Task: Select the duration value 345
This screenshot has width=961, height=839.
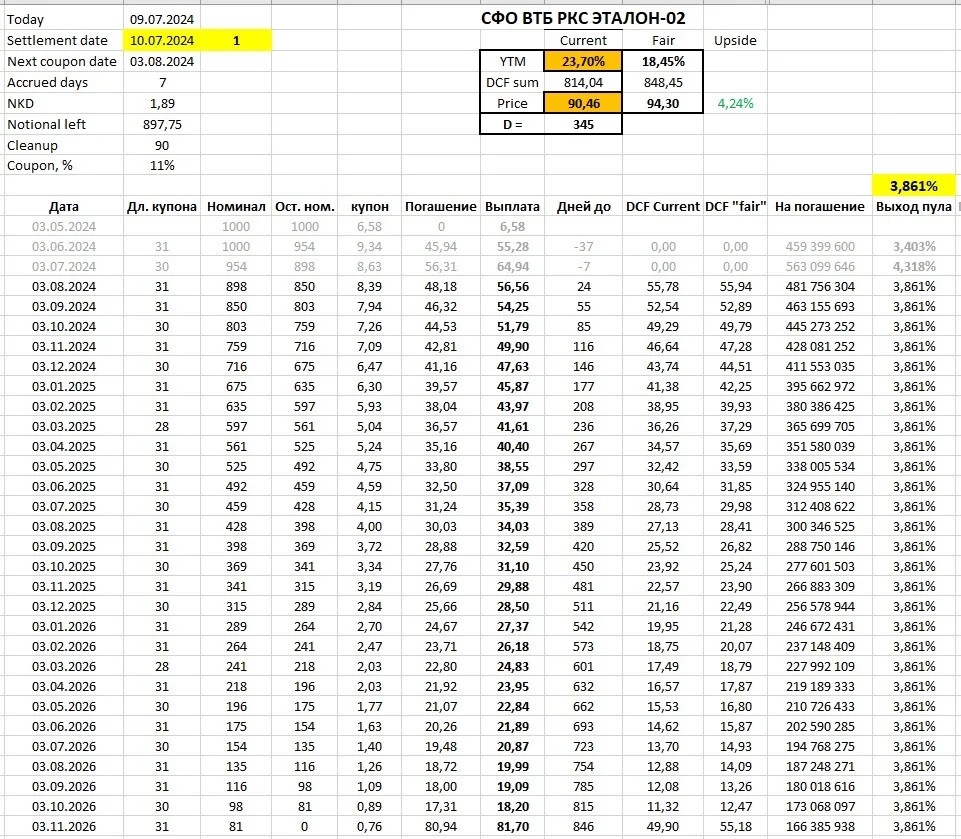Action: 583,124
